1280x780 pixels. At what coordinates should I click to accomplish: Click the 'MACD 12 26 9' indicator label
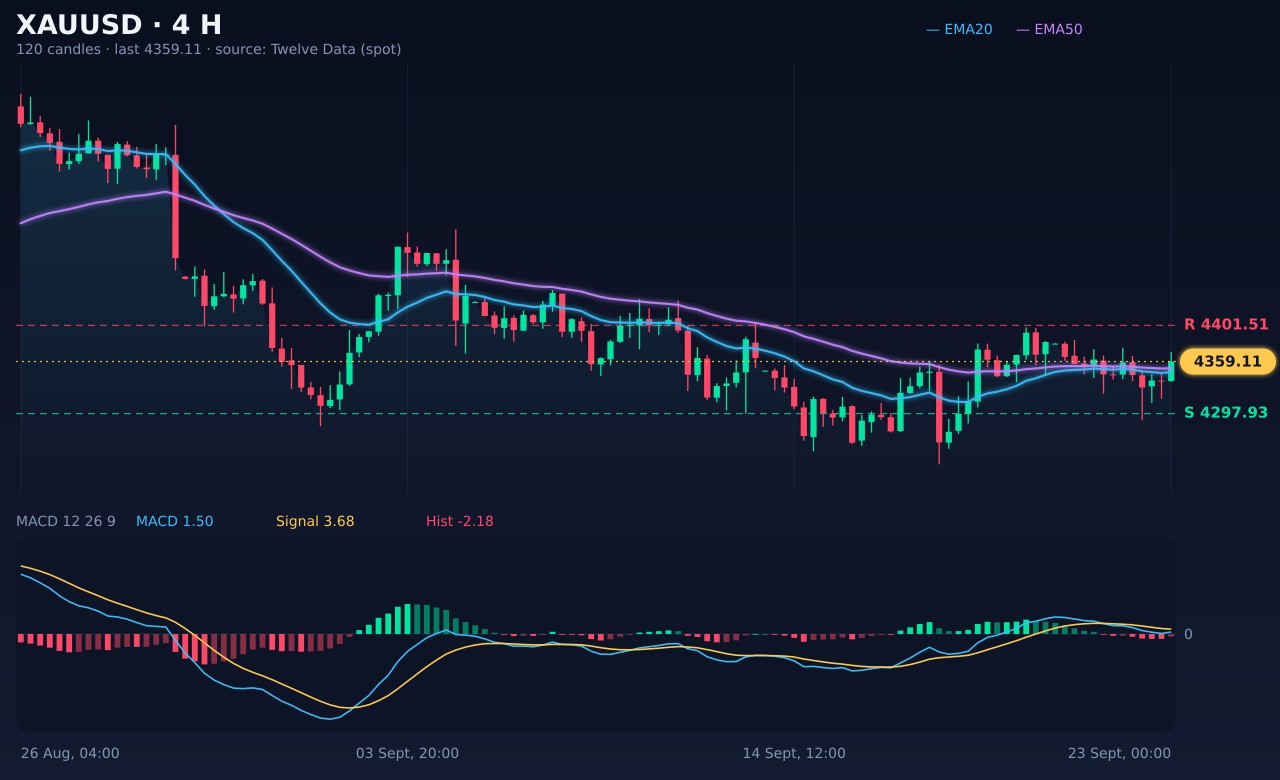point(66,521)
